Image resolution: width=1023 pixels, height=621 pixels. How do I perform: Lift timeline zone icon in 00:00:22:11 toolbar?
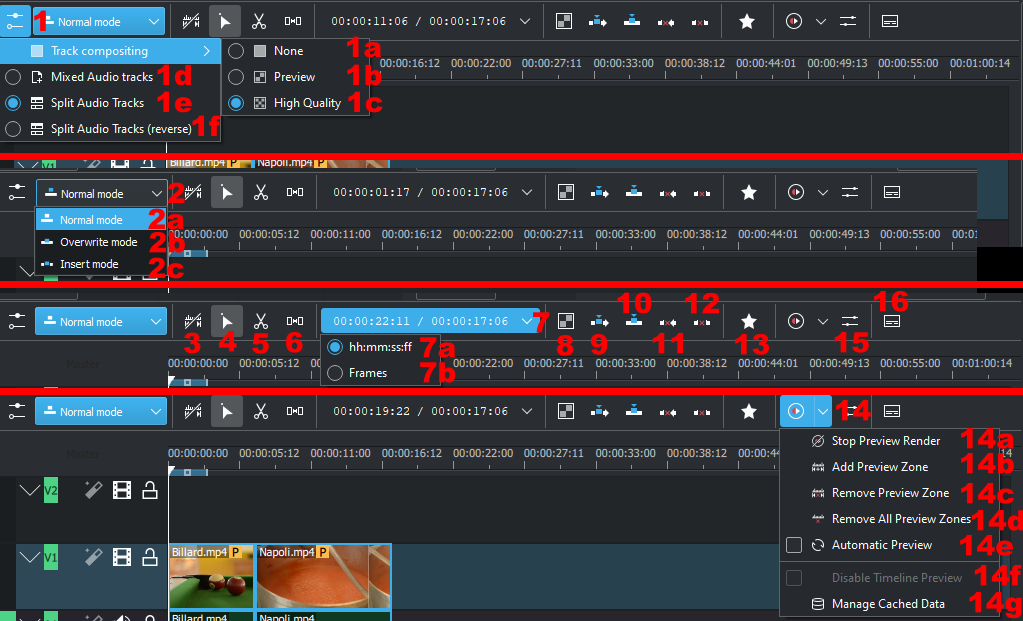click(x=701, y=321)
